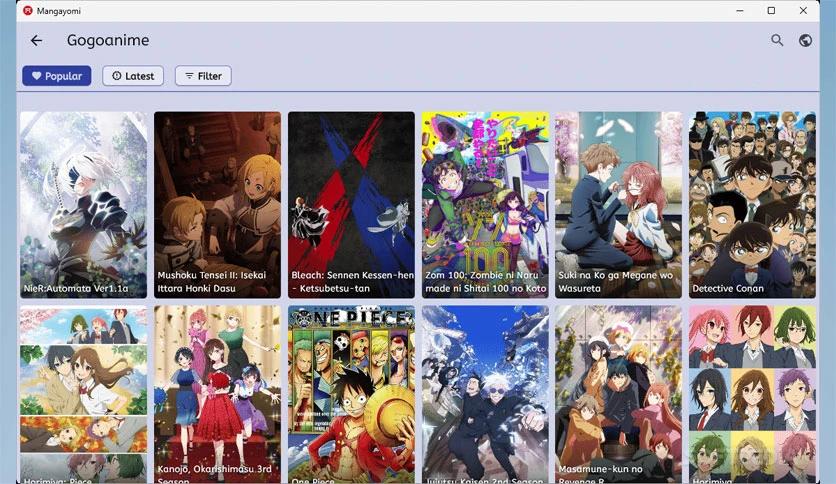
Task: Open Suki na Ko ga Megane cover
Action: pyautogui.click(x=618, y=205)
